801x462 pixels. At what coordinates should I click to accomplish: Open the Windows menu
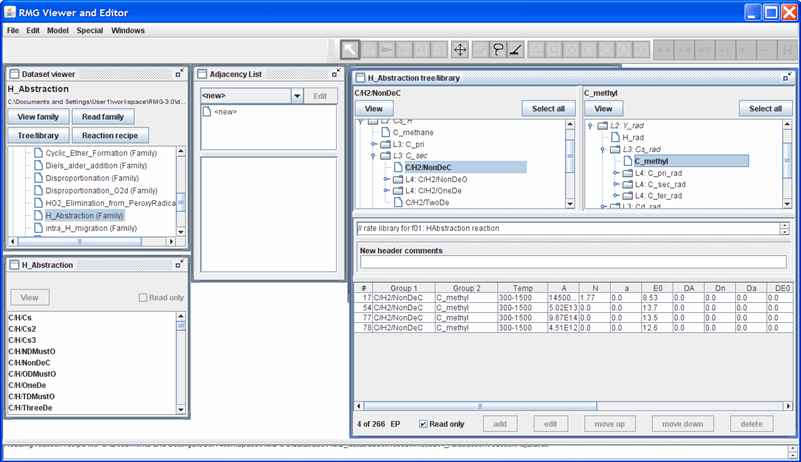[128, 30]
